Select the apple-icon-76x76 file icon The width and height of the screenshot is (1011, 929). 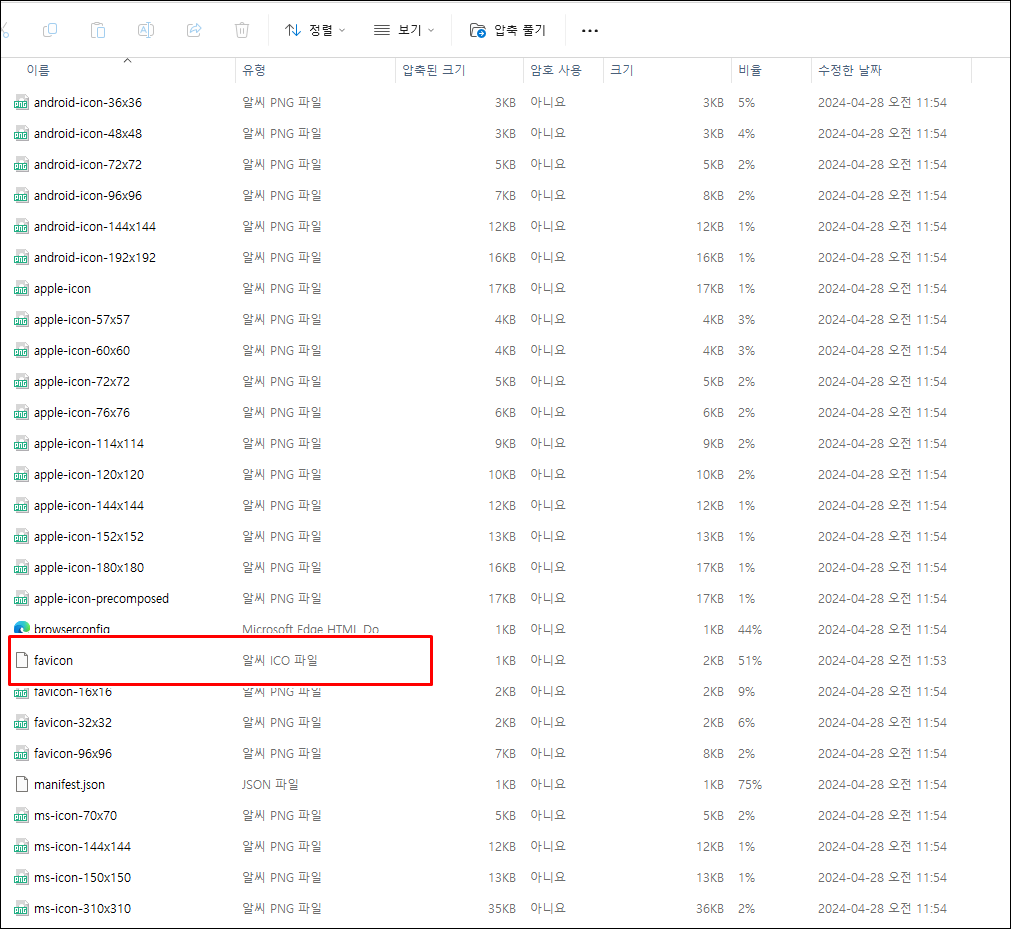(21, 413)
